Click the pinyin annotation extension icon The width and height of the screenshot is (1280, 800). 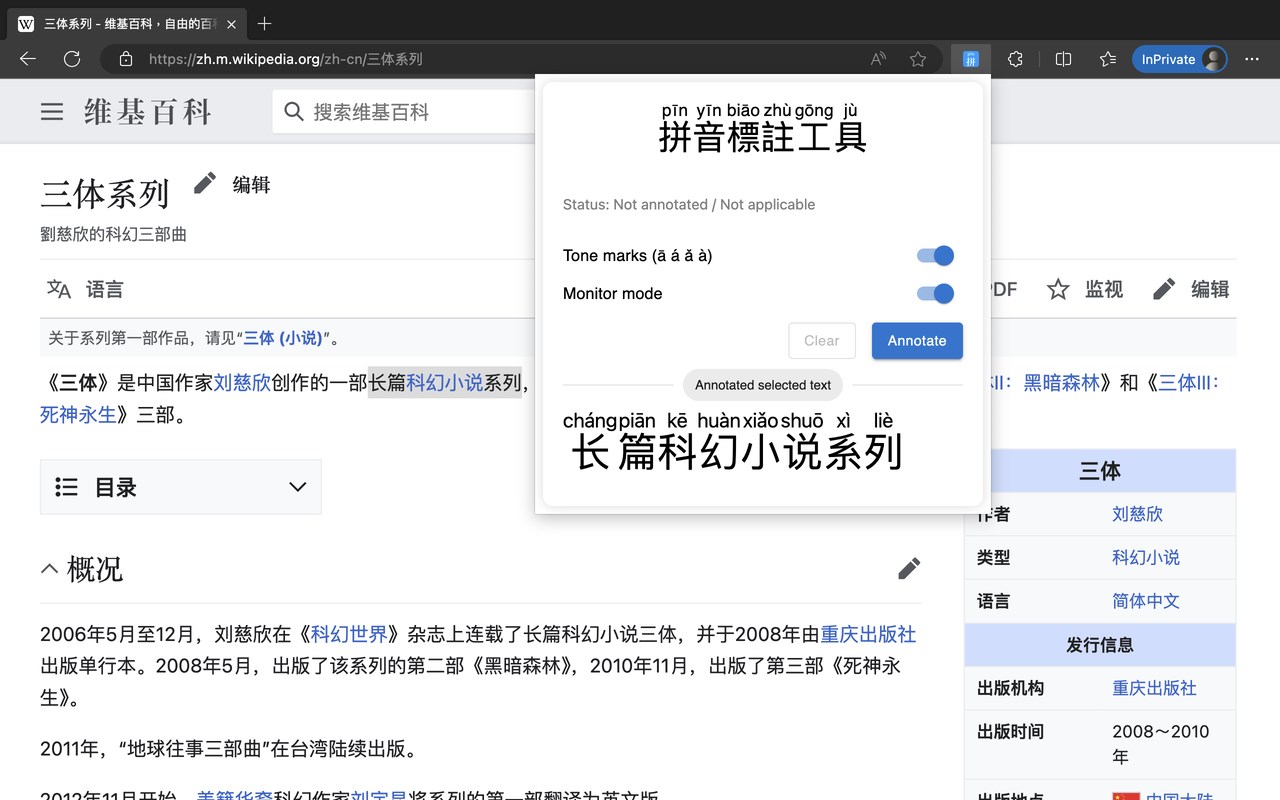[970, 59]
